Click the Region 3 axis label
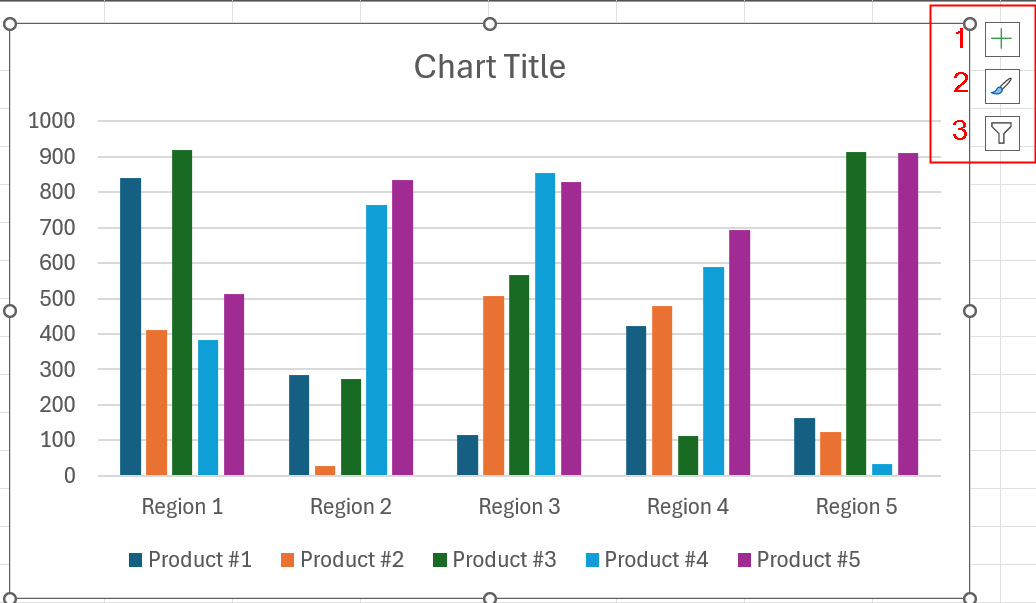Viewport: 1036px width, 603px height. (519, 507)
